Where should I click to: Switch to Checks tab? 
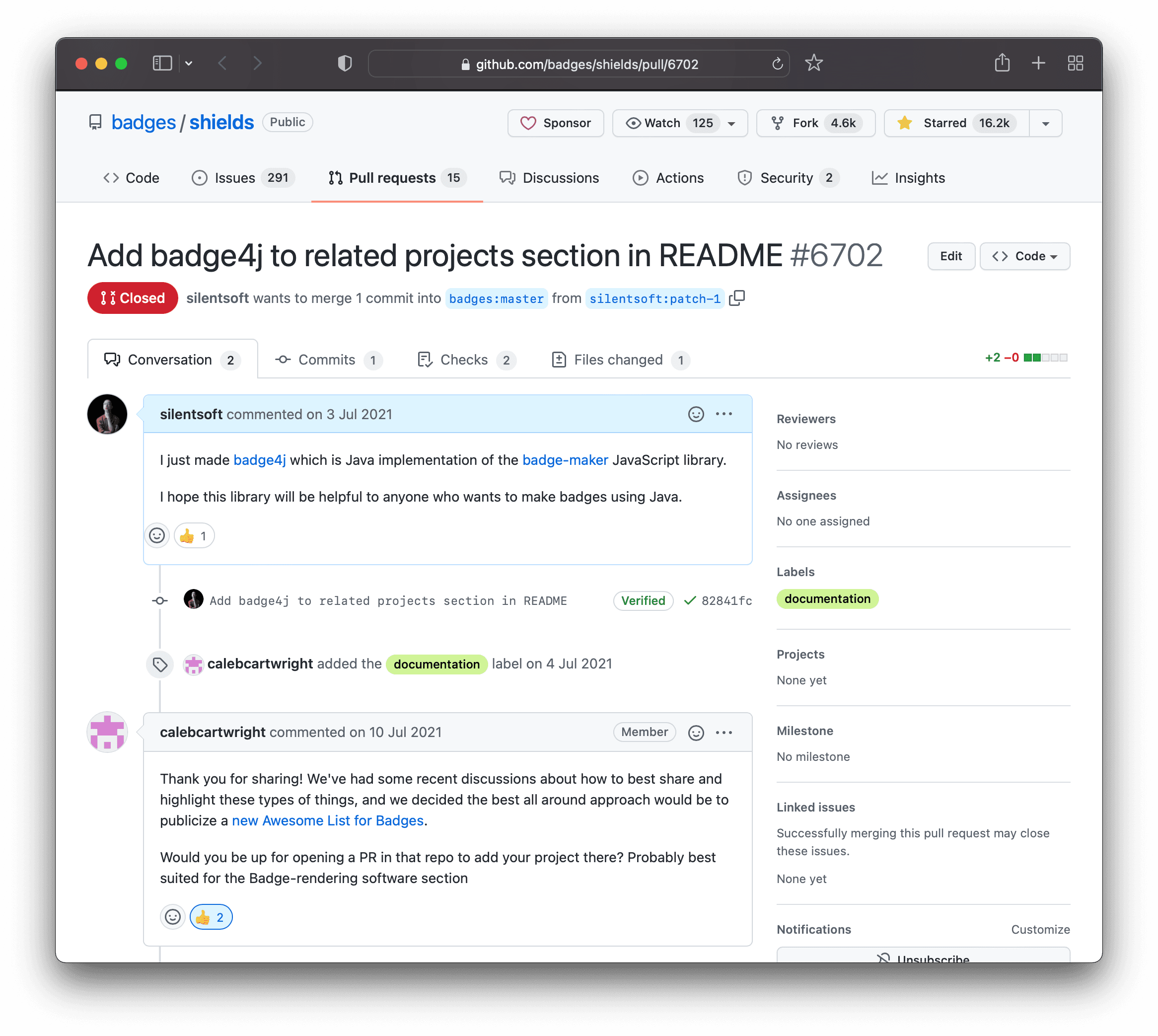click(467, 360)
